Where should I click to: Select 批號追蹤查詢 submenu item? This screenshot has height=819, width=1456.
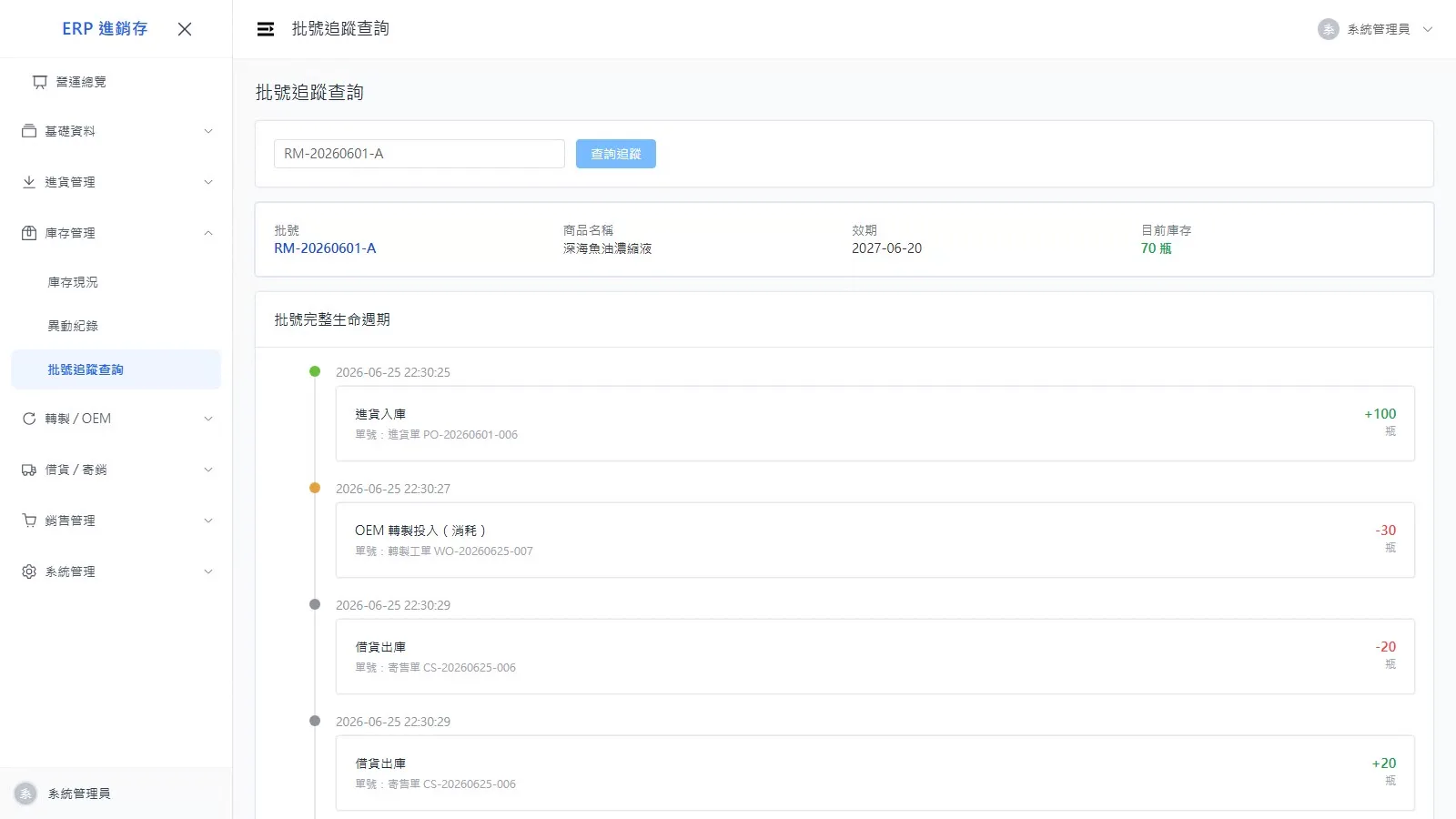(x=116, y=369)
